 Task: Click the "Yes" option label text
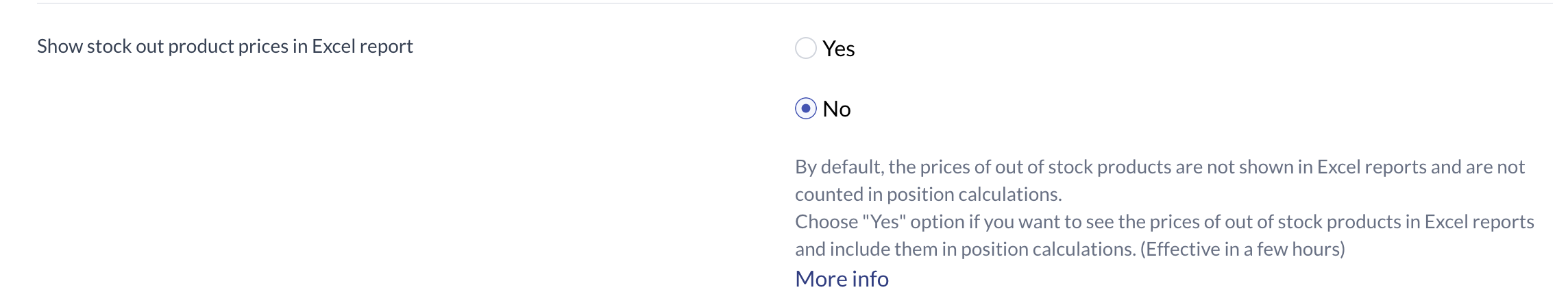tap(838, 49)
